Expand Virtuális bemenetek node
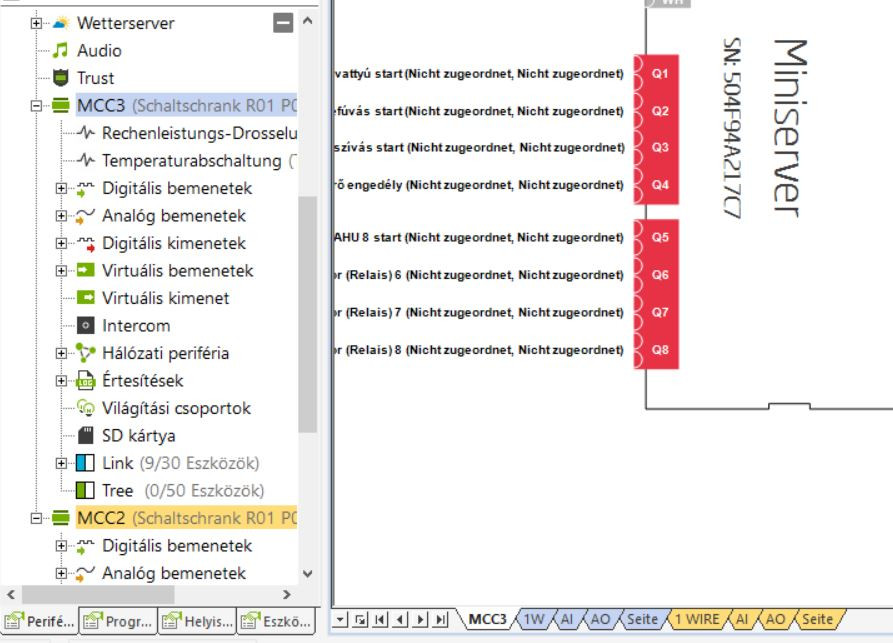Viewport: 893px width, 643px height. click(61, 270)
